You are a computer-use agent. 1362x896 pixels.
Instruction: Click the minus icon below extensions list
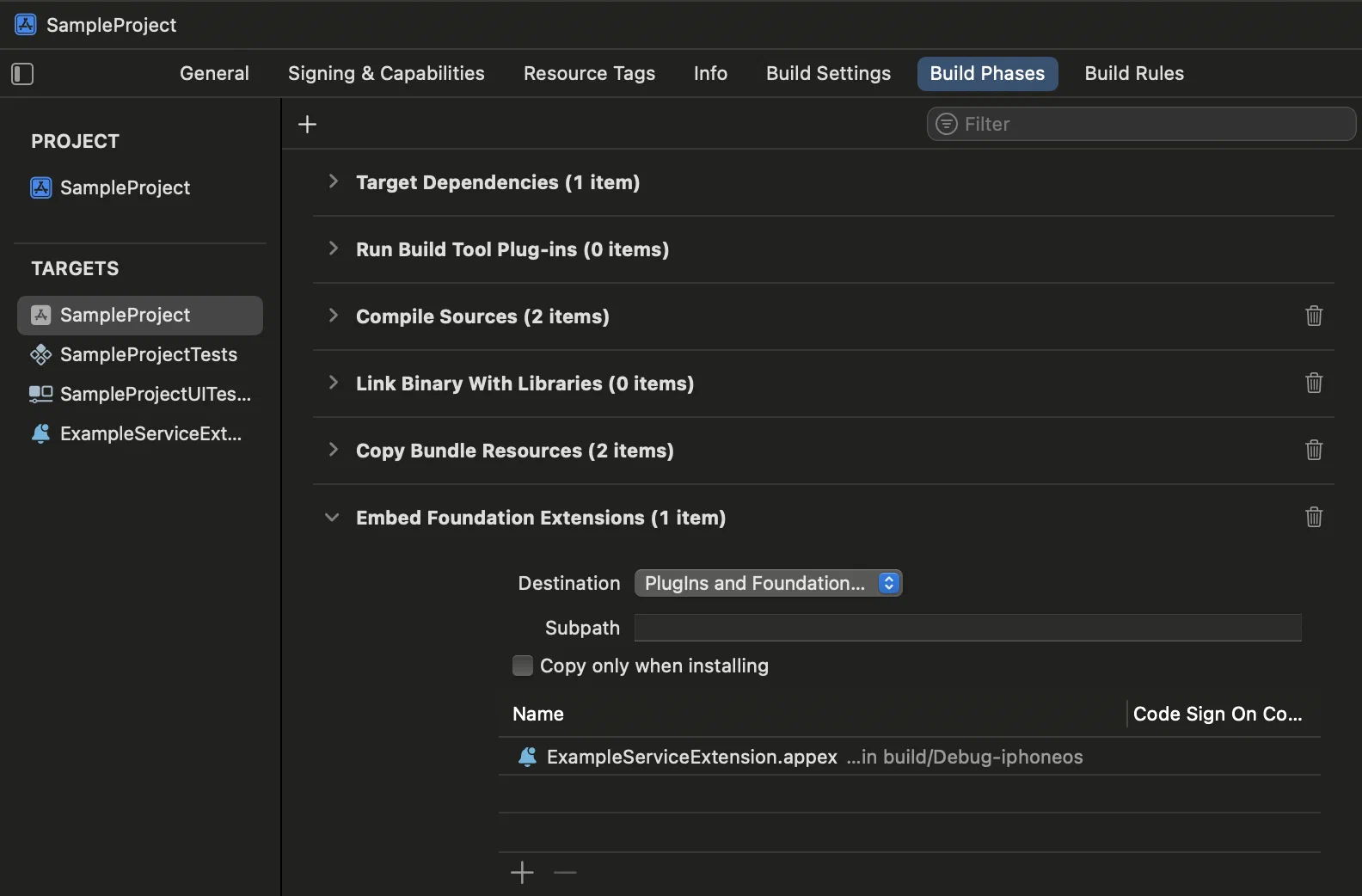click(x=565, y=873)
